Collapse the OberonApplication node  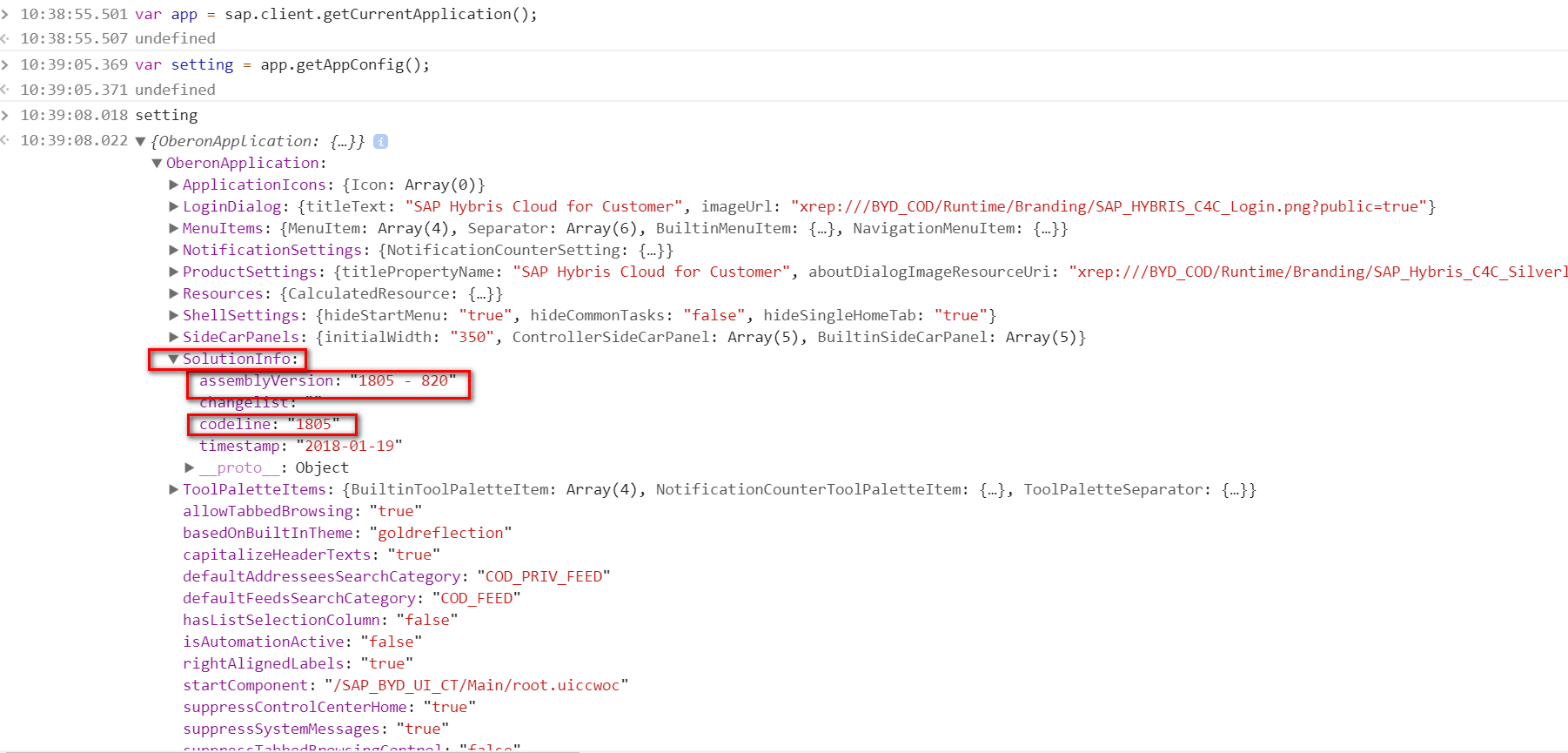[x=157, y=163]
